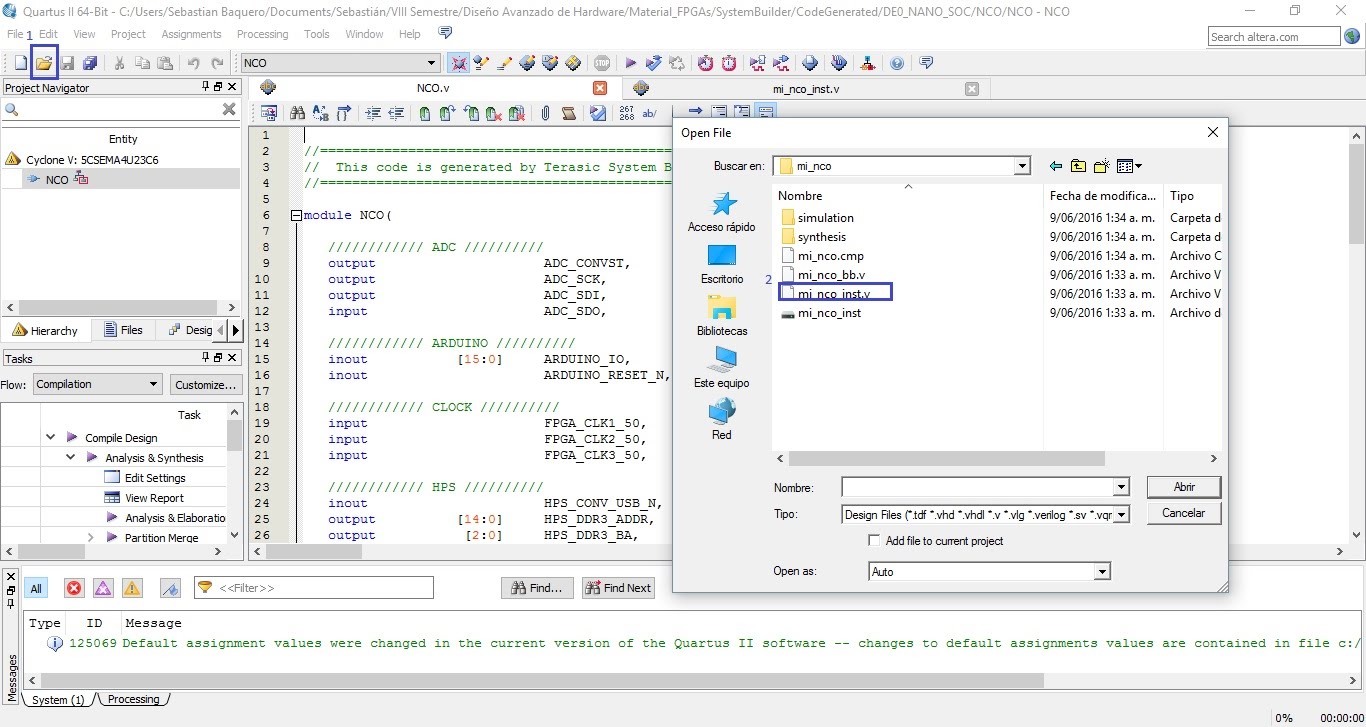Click the Save All icon
Viewport: 1366px width, 727px height.
pyautogui.click(x=90, y=63)
